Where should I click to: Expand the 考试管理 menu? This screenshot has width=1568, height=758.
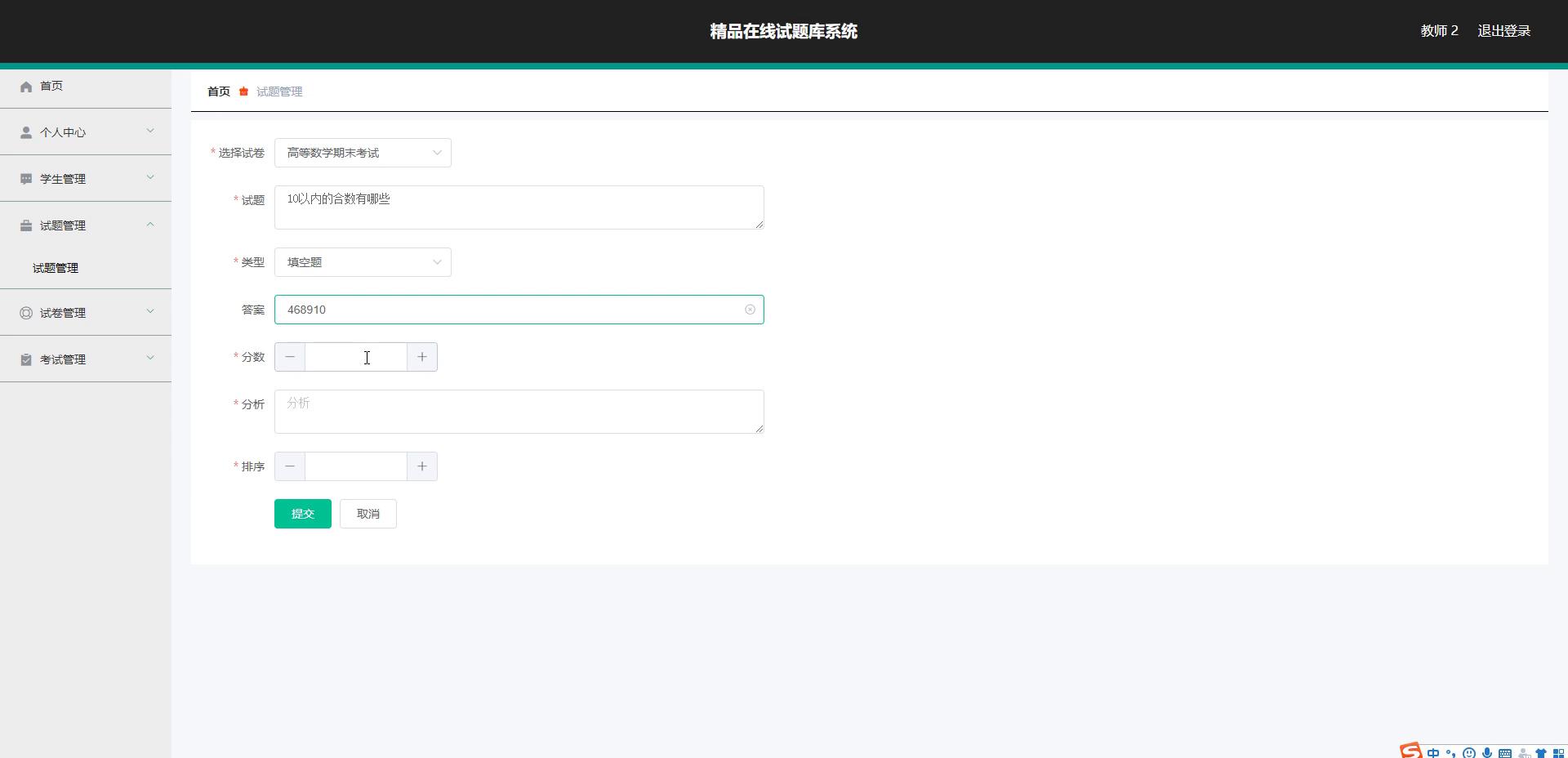[x=86, y=359]
